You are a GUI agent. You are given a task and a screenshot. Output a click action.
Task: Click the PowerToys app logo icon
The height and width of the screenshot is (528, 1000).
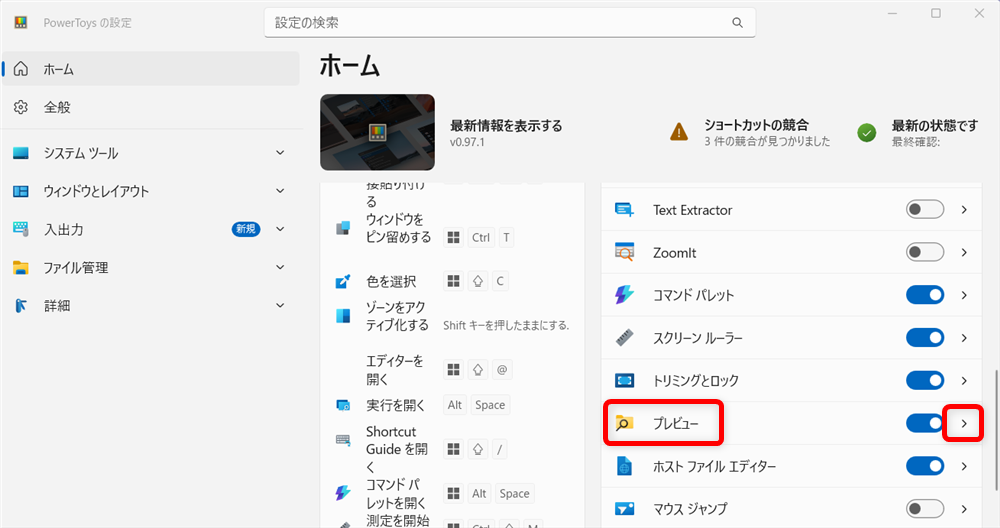pos(20,22)
